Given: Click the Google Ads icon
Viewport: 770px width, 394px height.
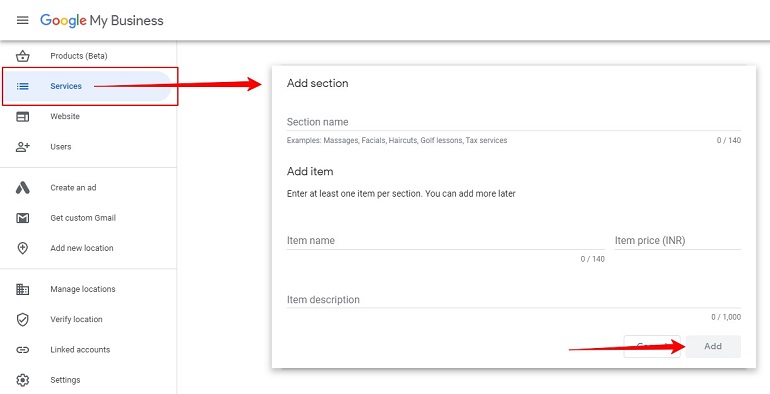Looking at the screenshot, I should (23, 188).
